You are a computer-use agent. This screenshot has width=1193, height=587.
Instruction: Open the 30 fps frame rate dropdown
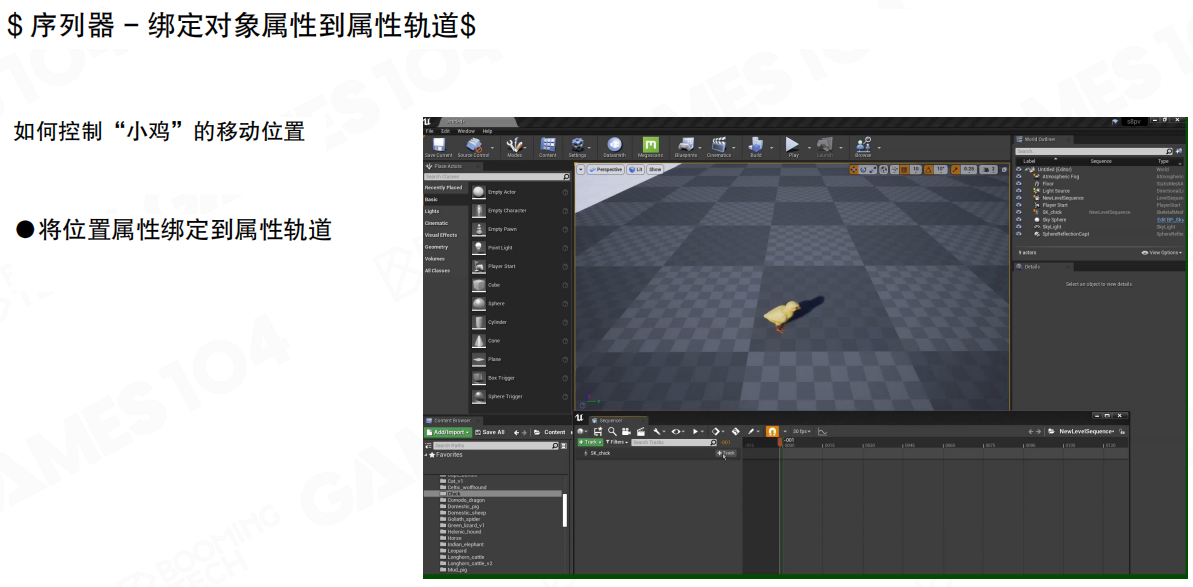point(801,431)
